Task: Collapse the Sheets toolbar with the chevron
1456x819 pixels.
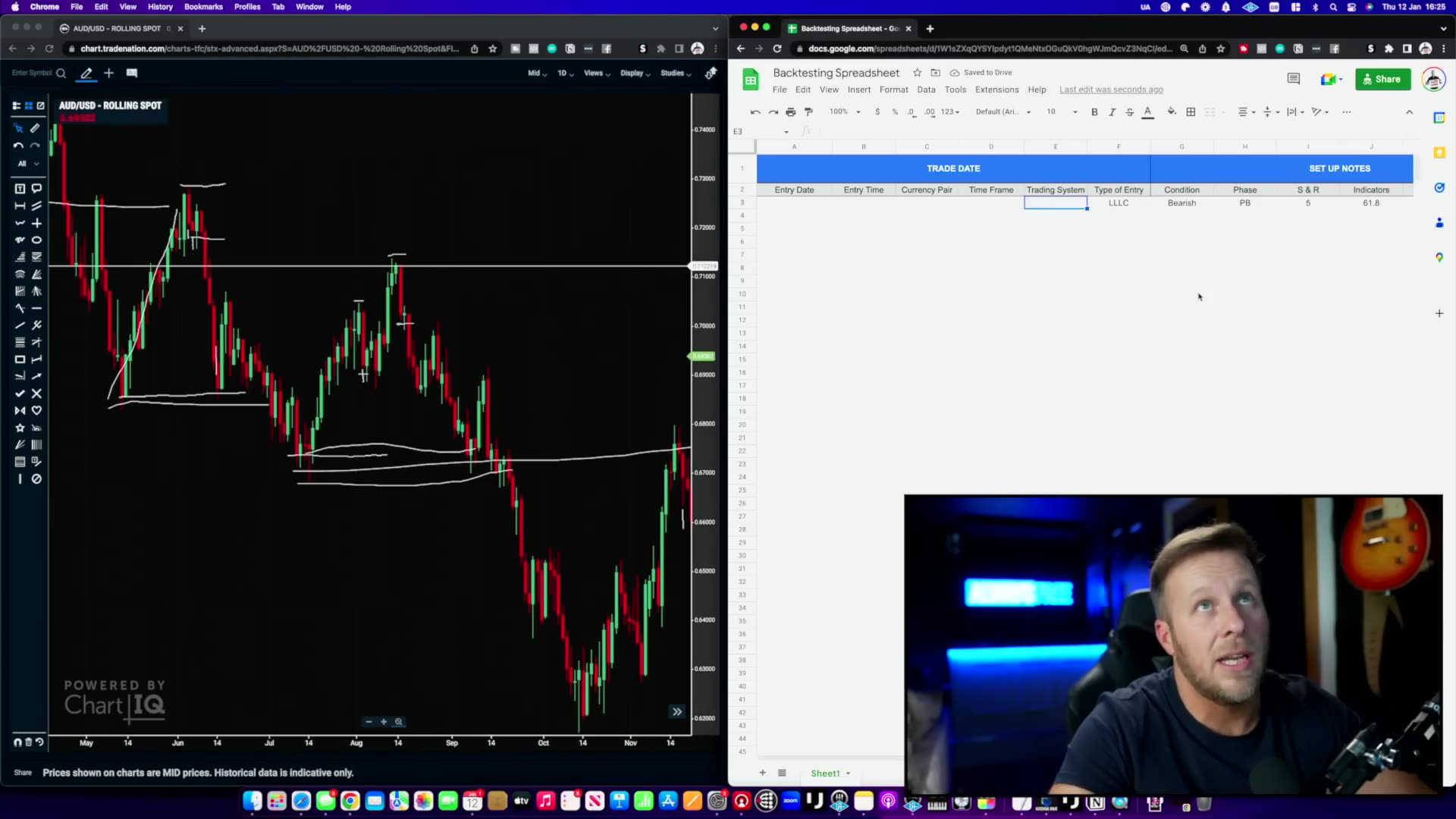Action: [1410, 111]
